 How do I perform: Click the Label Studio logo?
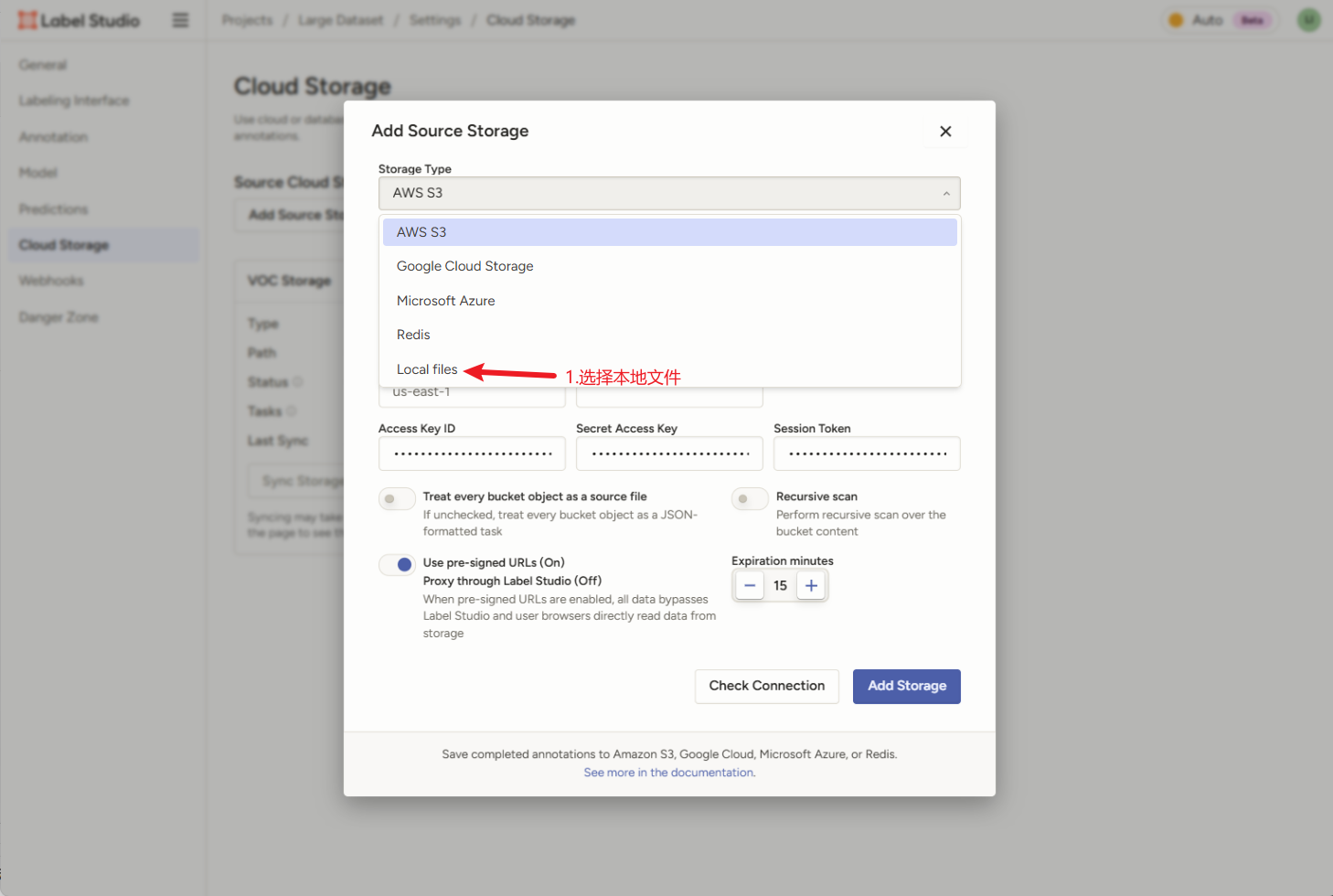(79, 20)
